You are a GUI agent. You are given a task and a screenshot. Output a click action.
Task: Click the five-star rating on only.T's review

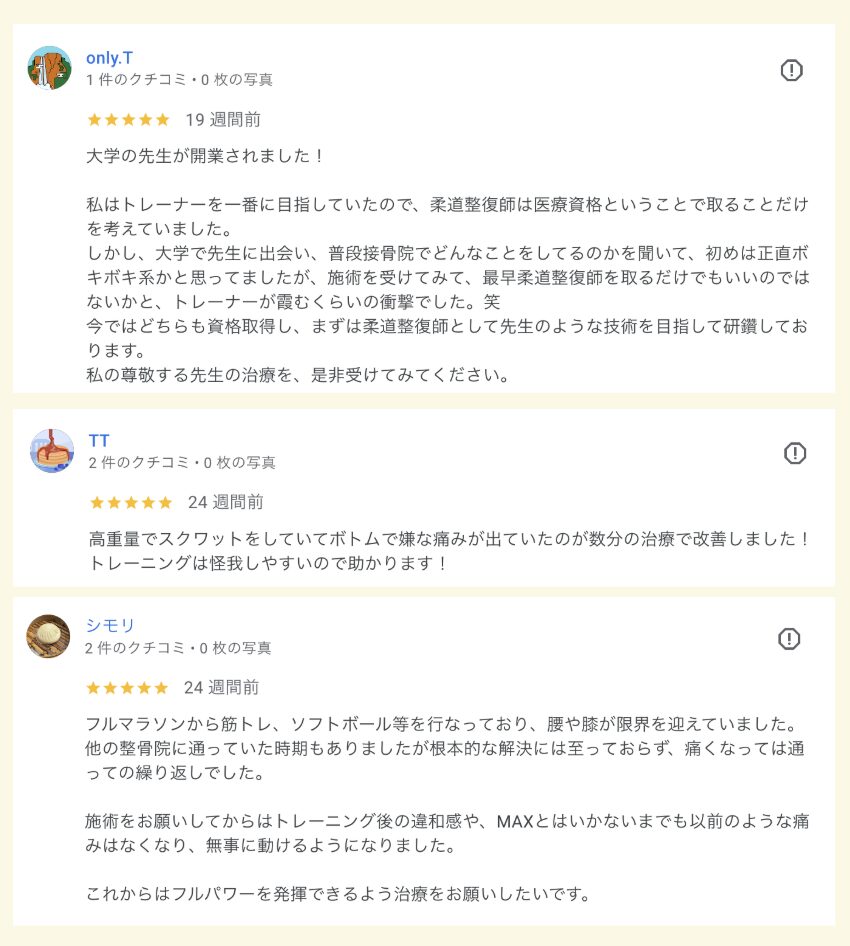tap(128, 120)
